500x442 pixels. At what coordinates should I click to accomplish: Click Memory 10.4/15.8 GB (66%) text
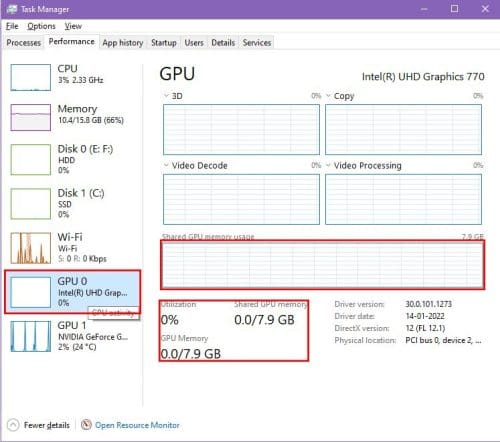coord(91,120)
